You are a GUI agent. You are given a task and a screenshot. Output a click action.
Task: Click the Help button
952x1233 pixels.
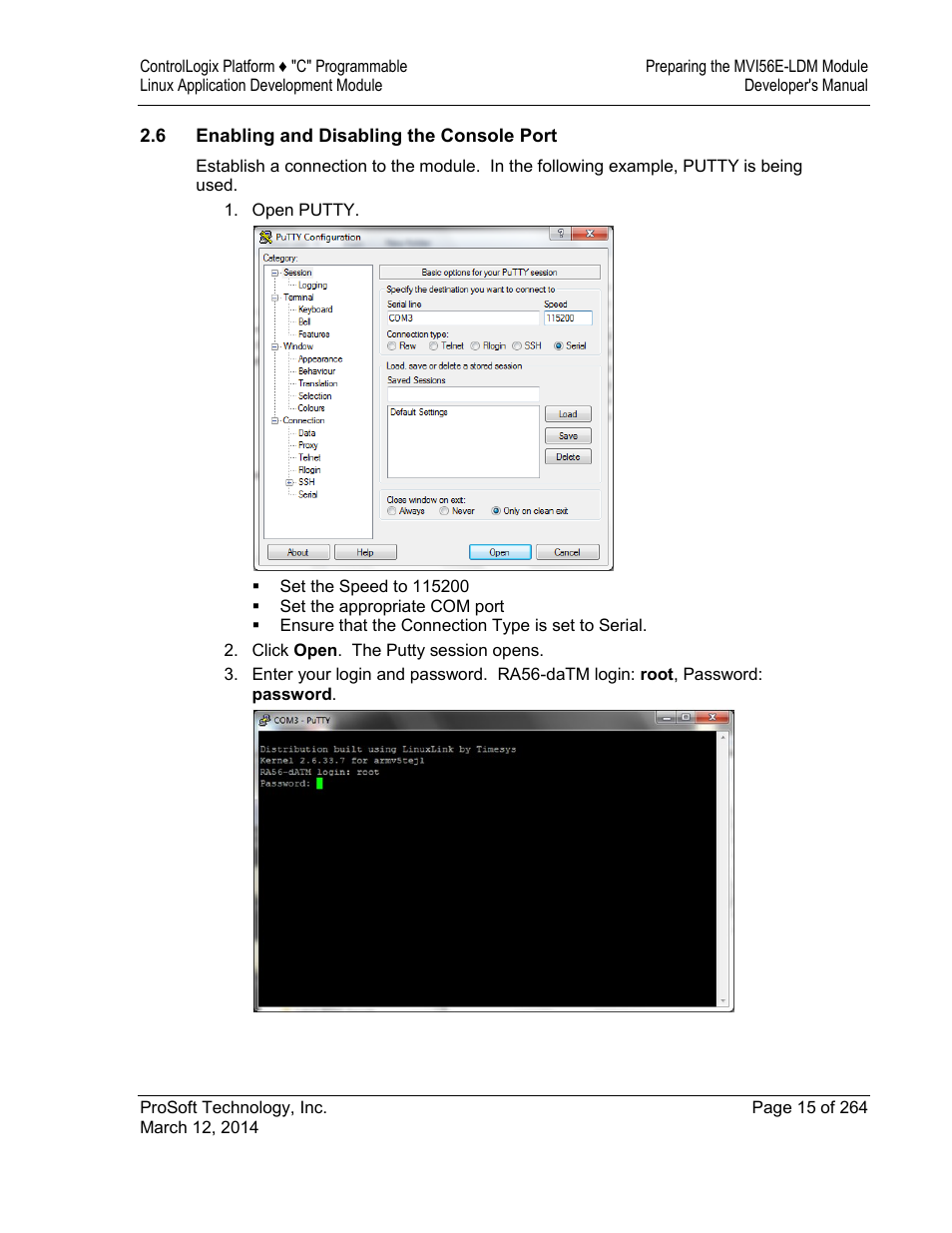point(365,552)
